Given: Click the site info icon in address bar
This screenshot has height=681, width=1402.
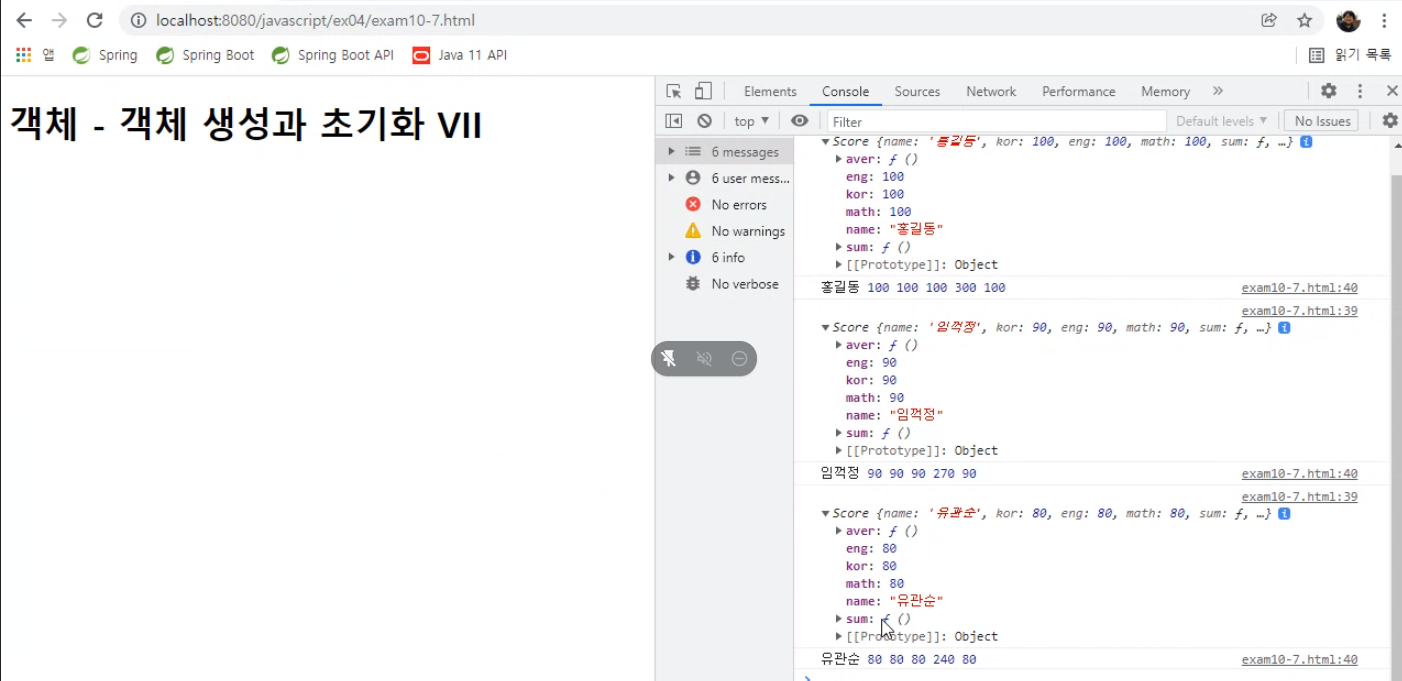Looking at the screenshot, I should point(138,20).
